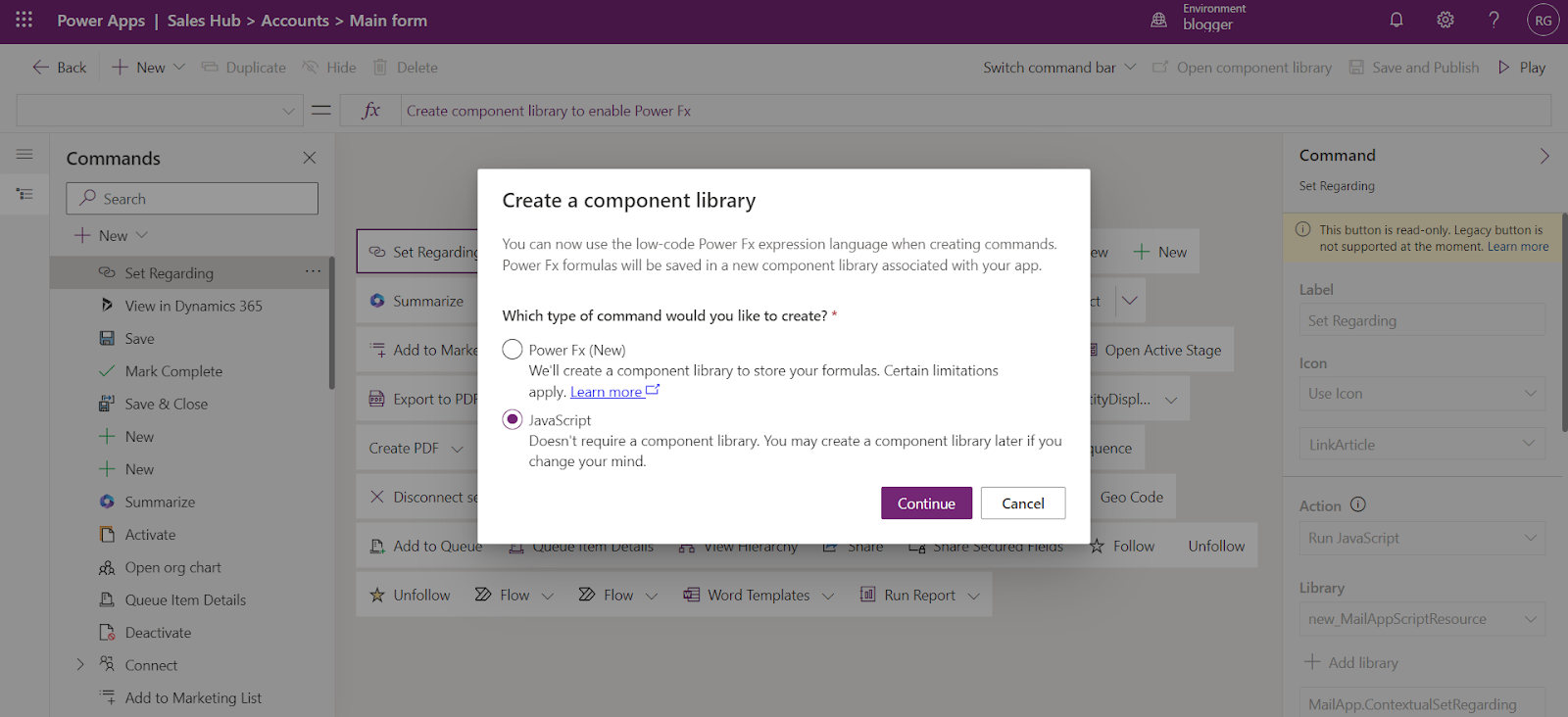The width and height of the screenshot is (1568, 717).
Task: Open the Run JavaScript action dropdown
Action: coord(1422,538)
